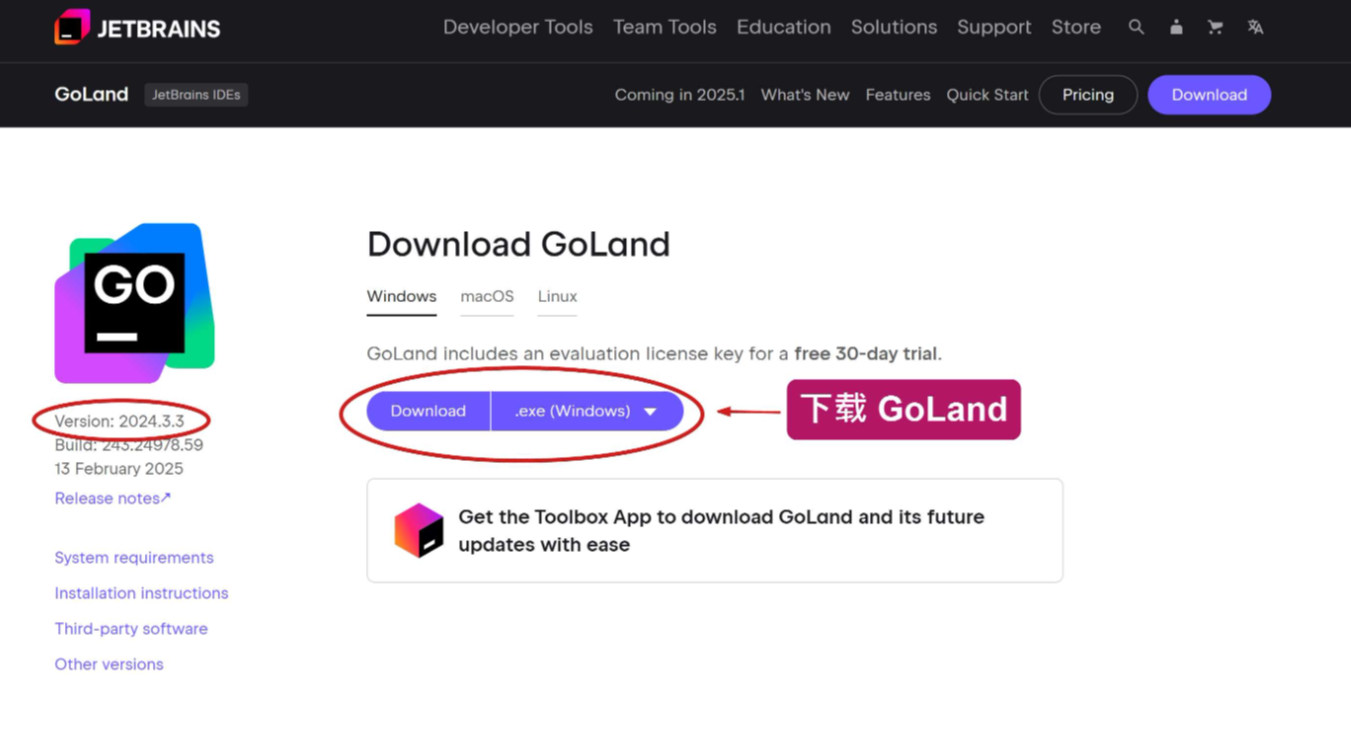Expand the .exe (Windows) installer dropdown
The height and width of the screenshot is (730, 1351).
coord(587,411)
